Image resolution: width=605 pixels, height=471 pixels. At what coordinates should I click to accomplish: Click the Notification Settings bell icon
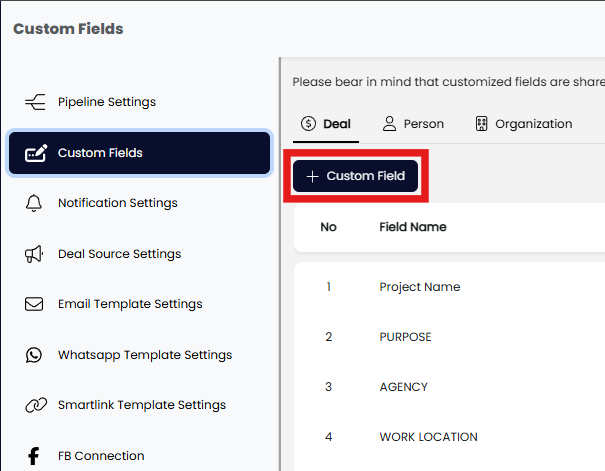coord(35,203)
